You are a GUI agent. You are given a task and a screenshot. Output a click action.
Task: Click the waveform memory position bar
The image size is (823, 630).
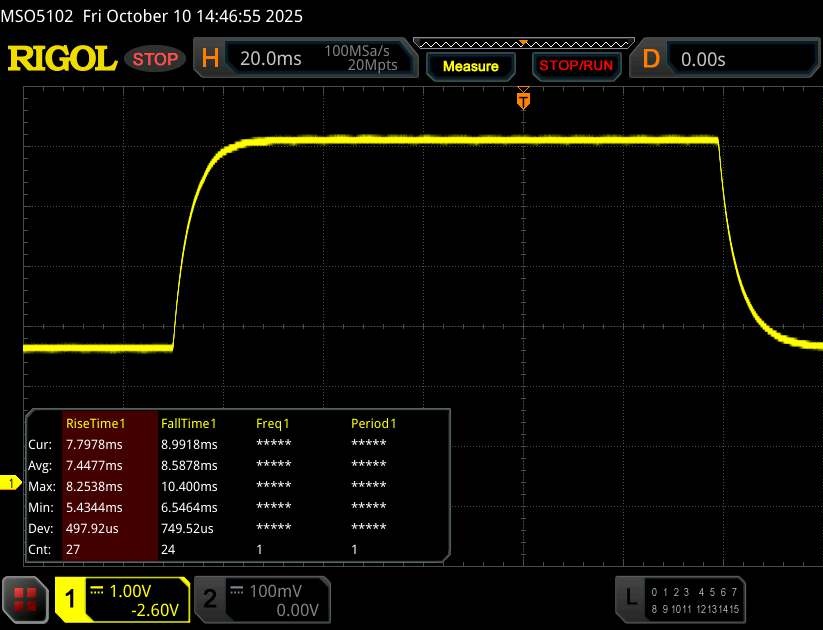point(523,43)
